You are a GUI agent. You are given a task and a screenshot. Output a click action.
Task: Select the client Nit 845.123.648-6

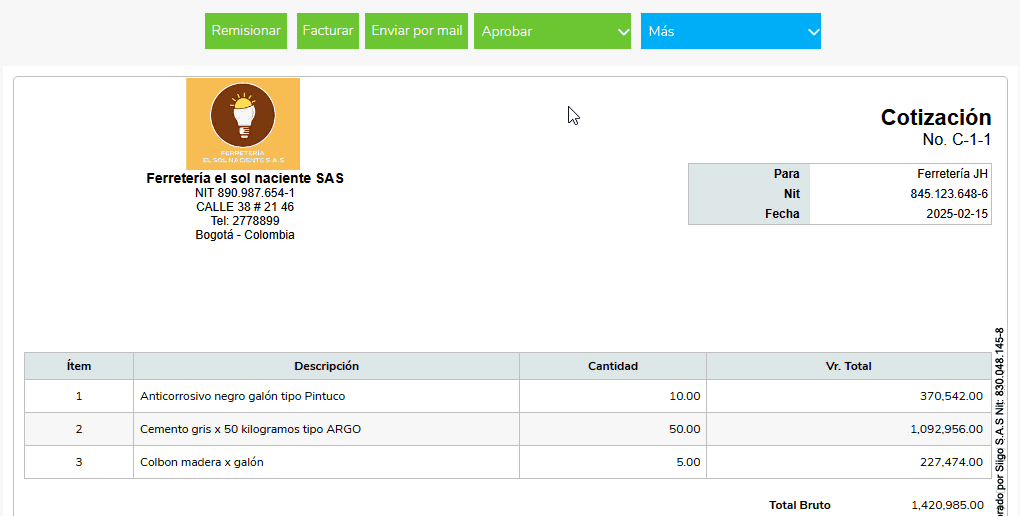tap(949, 194)
